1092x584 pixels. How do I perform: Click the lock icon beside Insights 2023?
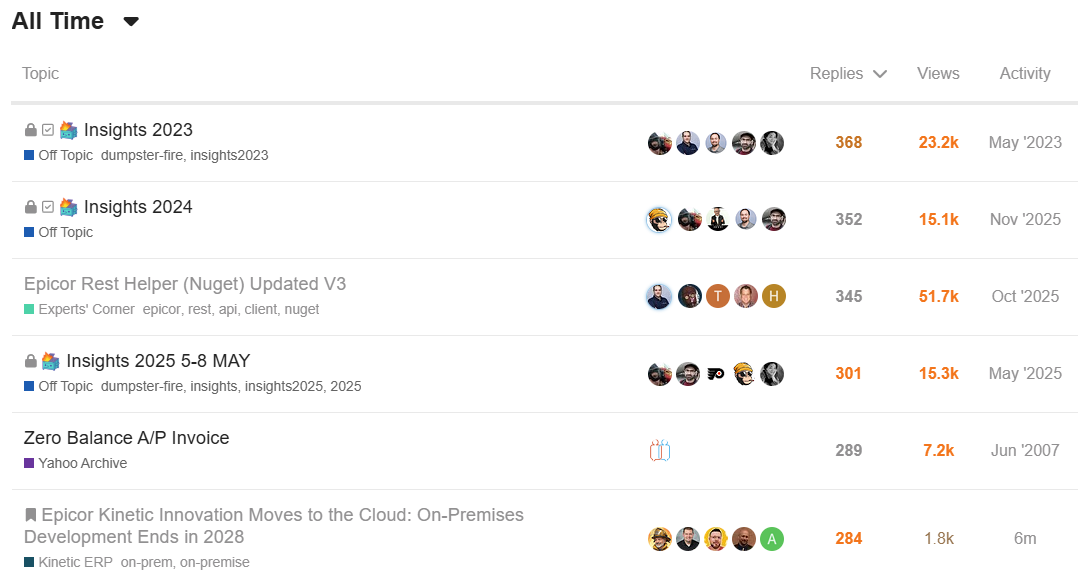tap(31, 130)
